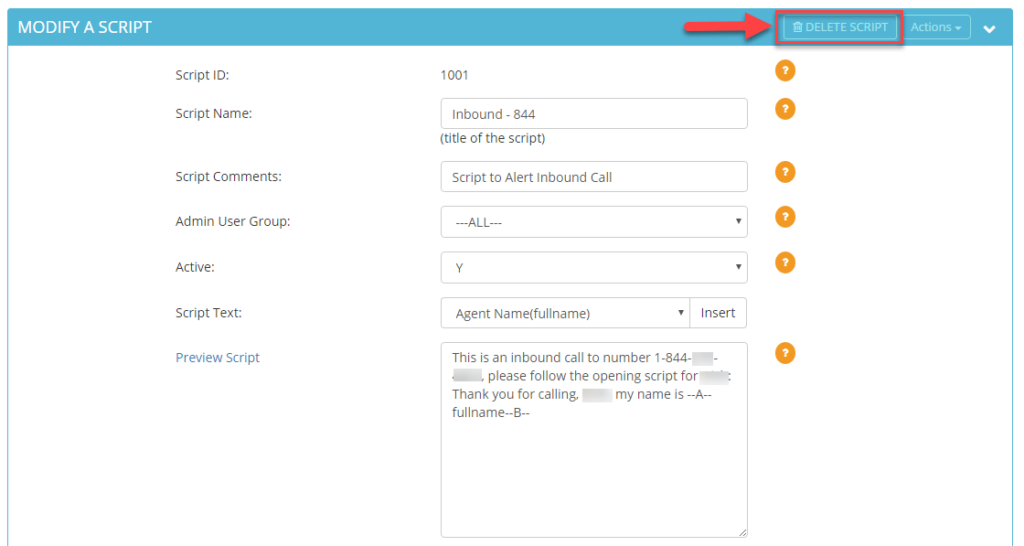Click the help icon next to Script ID
This screenshot has height=546, width=1024.
pyautogui.click(x=785, y=71)
